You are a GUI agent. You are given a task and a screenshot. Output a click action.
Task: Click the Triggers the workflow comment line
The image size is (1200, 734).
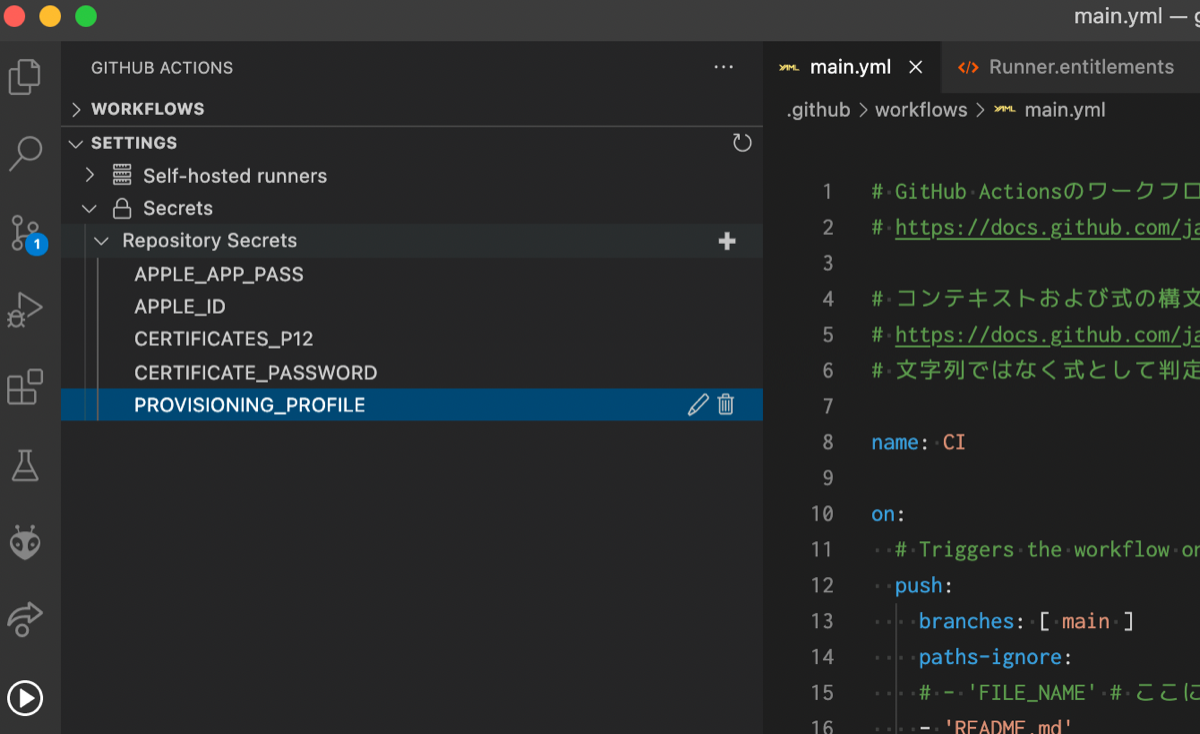[x=1047, y=550]
